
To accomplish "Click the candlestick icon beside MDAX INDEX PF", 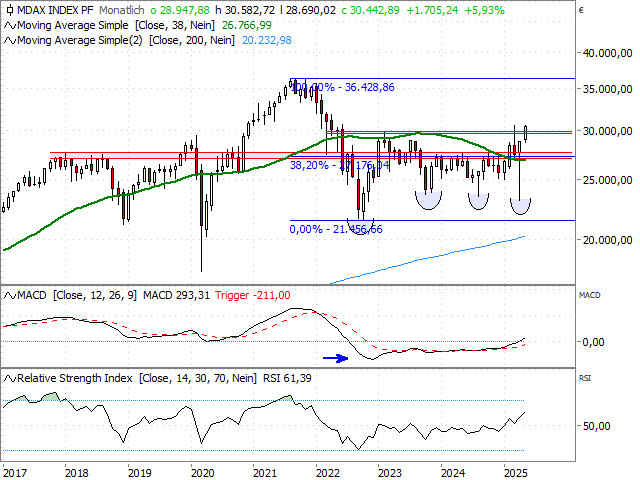I will coord(9,10).
